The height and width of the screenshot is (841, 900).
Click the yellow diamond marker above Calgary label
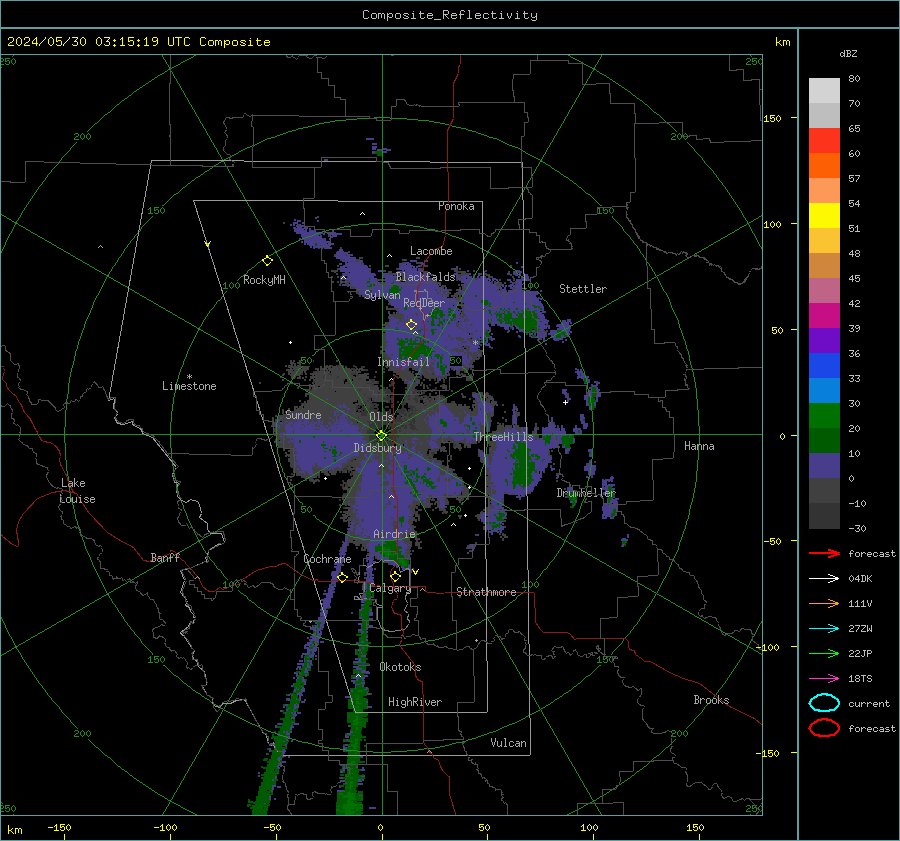pyautogui.click(x=395, y=576)
